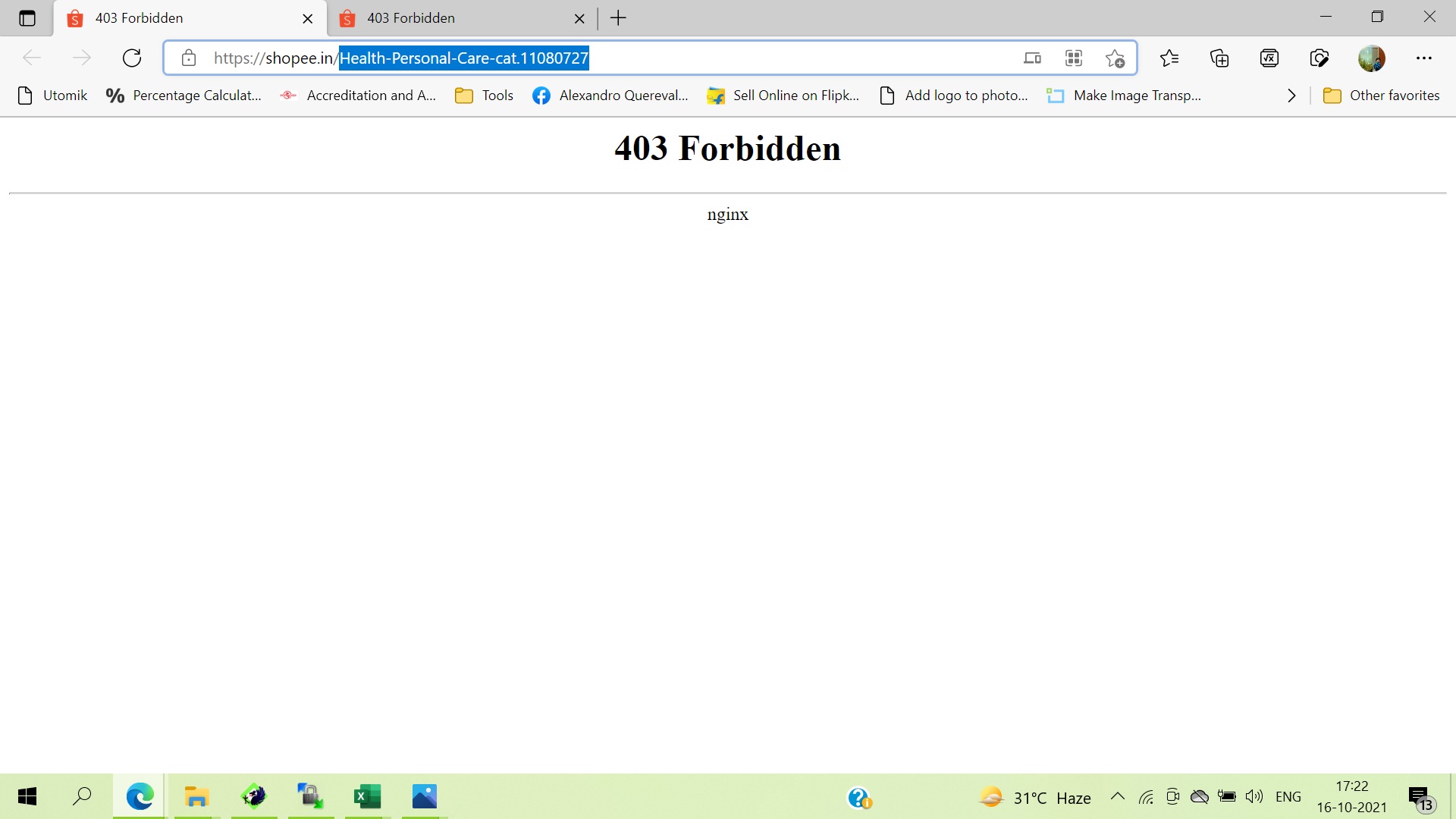Open a new tab with plus button
This screenshot has height=819, width=1456.
pyautogui.click(x=618, y=18)
